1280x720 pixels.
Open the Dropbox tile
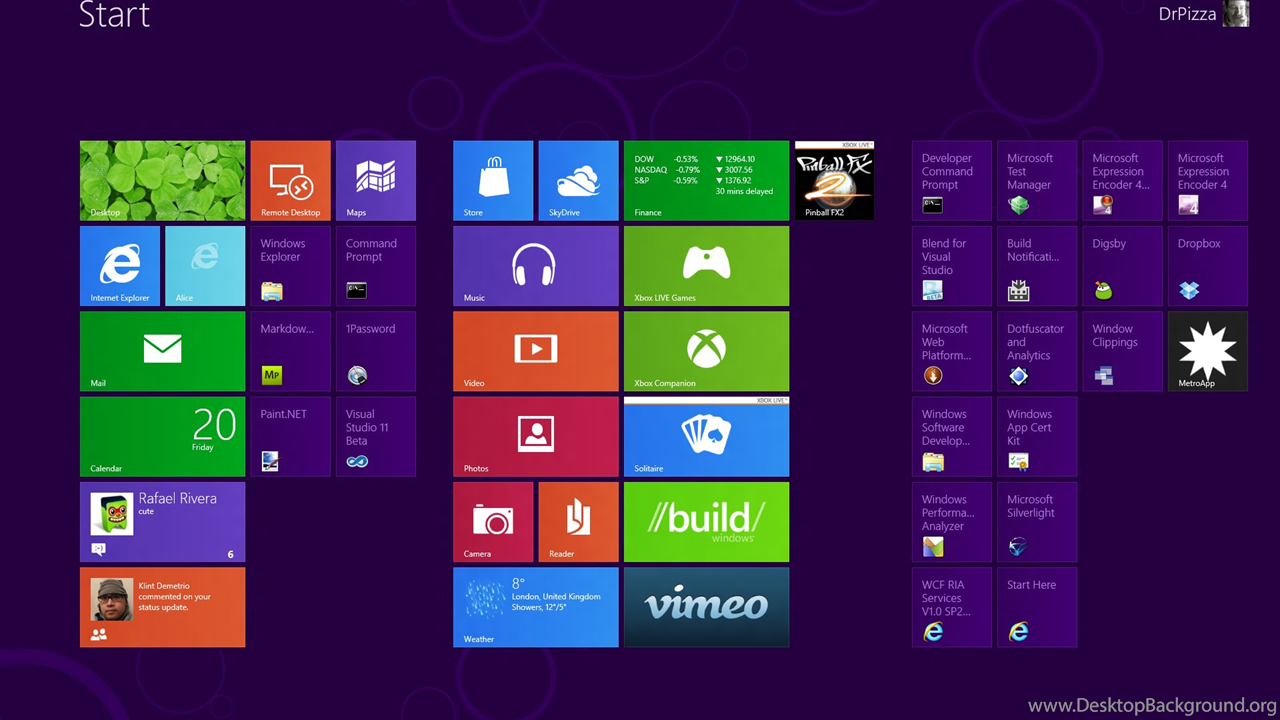click(1208, 266)
